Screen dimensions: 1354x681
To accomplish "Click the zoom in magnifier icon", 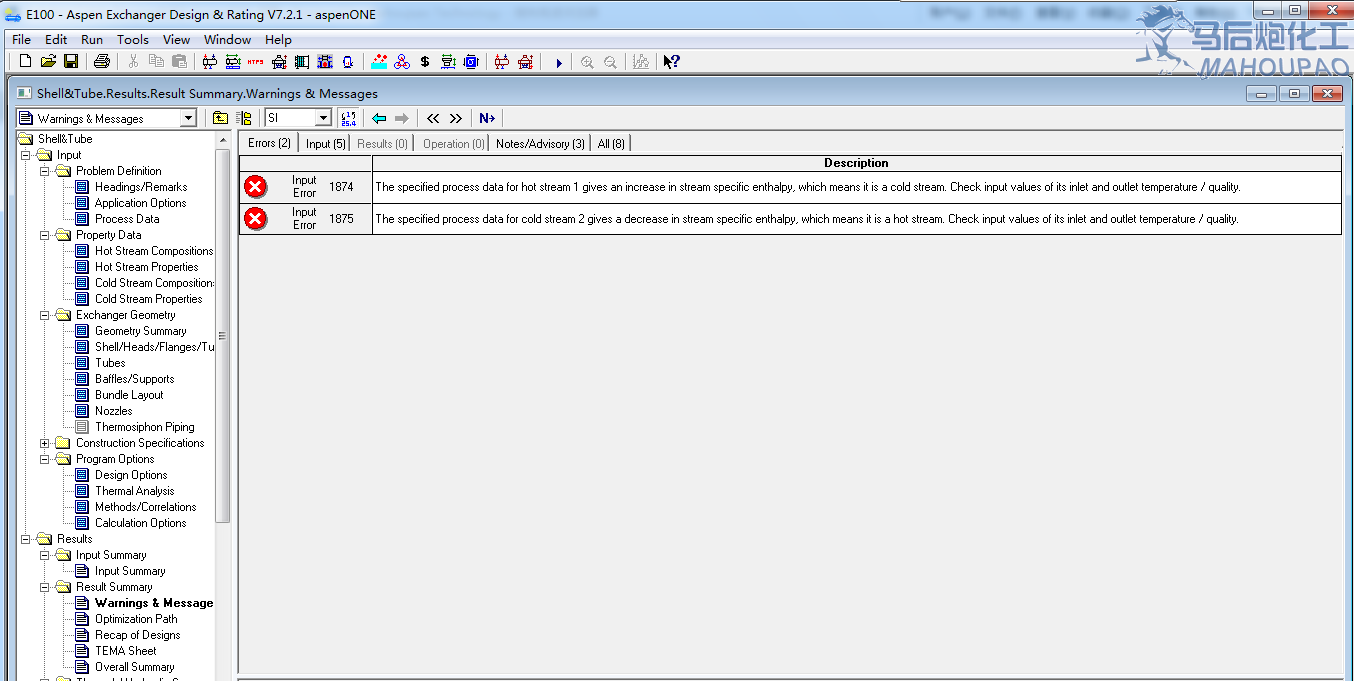I will click(587, 62).
